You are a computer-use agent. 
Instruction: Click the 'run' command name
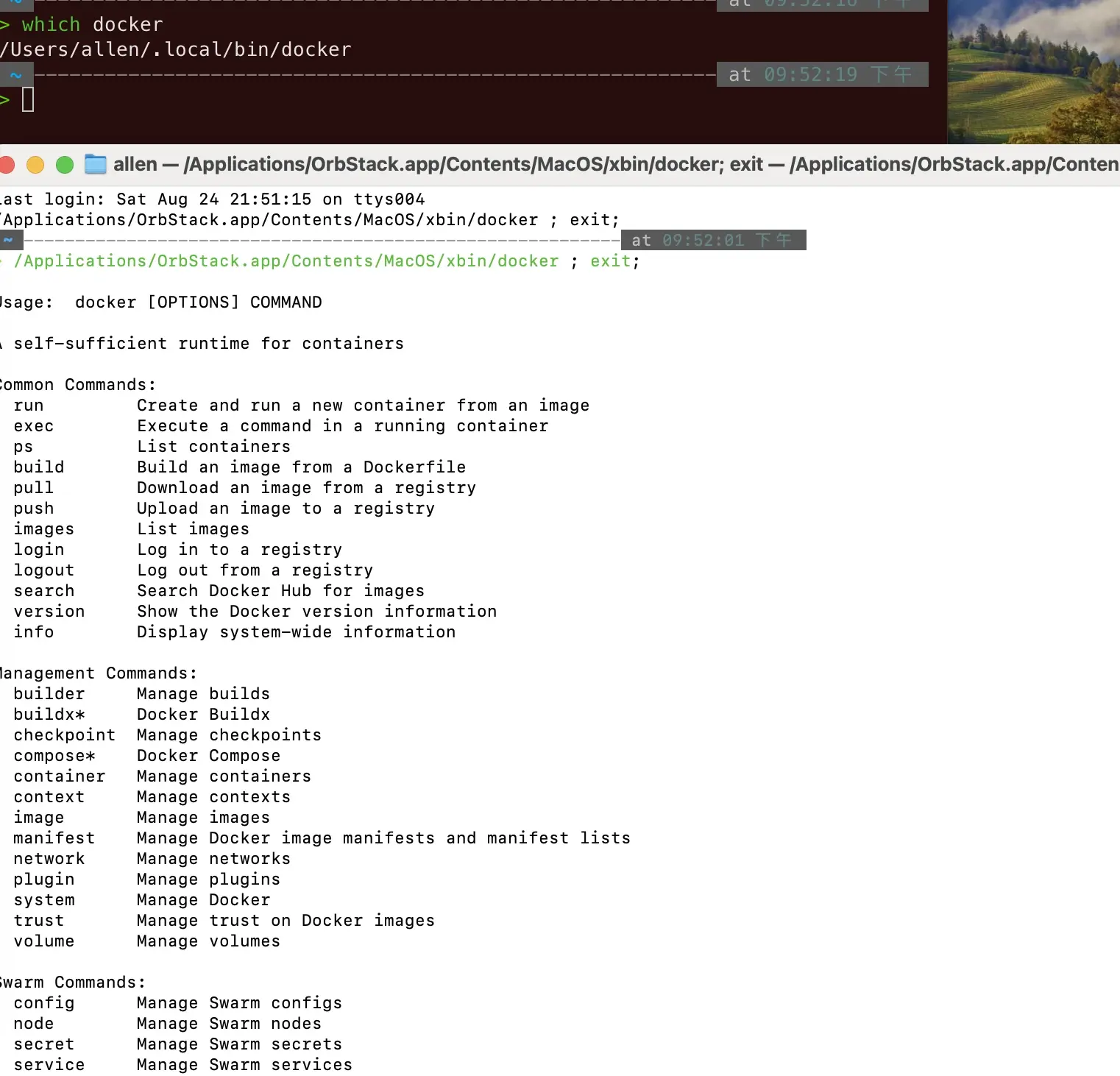click(x=29, y=406)
